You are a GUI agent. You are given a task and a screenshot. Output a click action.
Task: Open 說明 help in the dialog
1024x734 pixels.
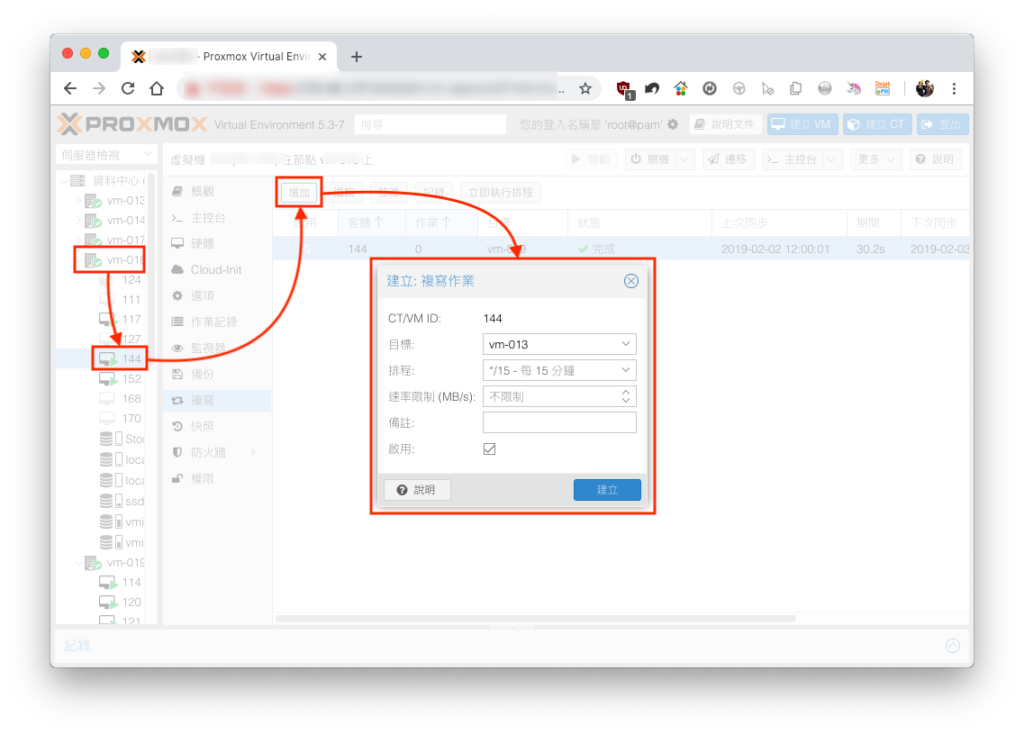417,490
